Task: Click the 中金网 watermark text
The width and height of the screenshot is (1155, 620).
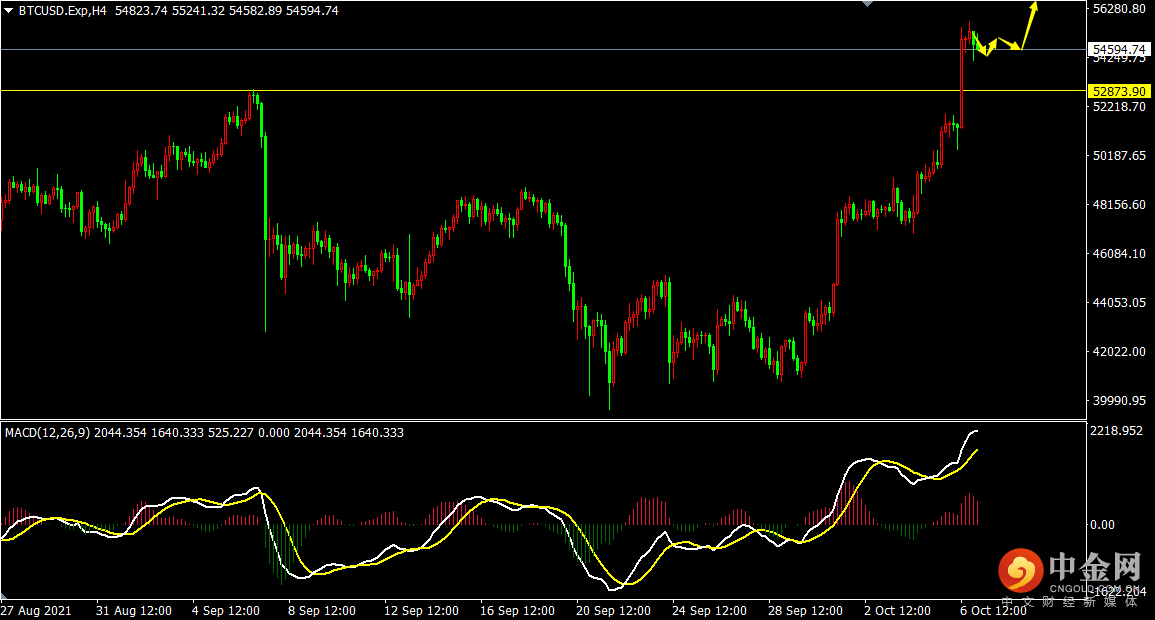Action: tap(1096, 566)
